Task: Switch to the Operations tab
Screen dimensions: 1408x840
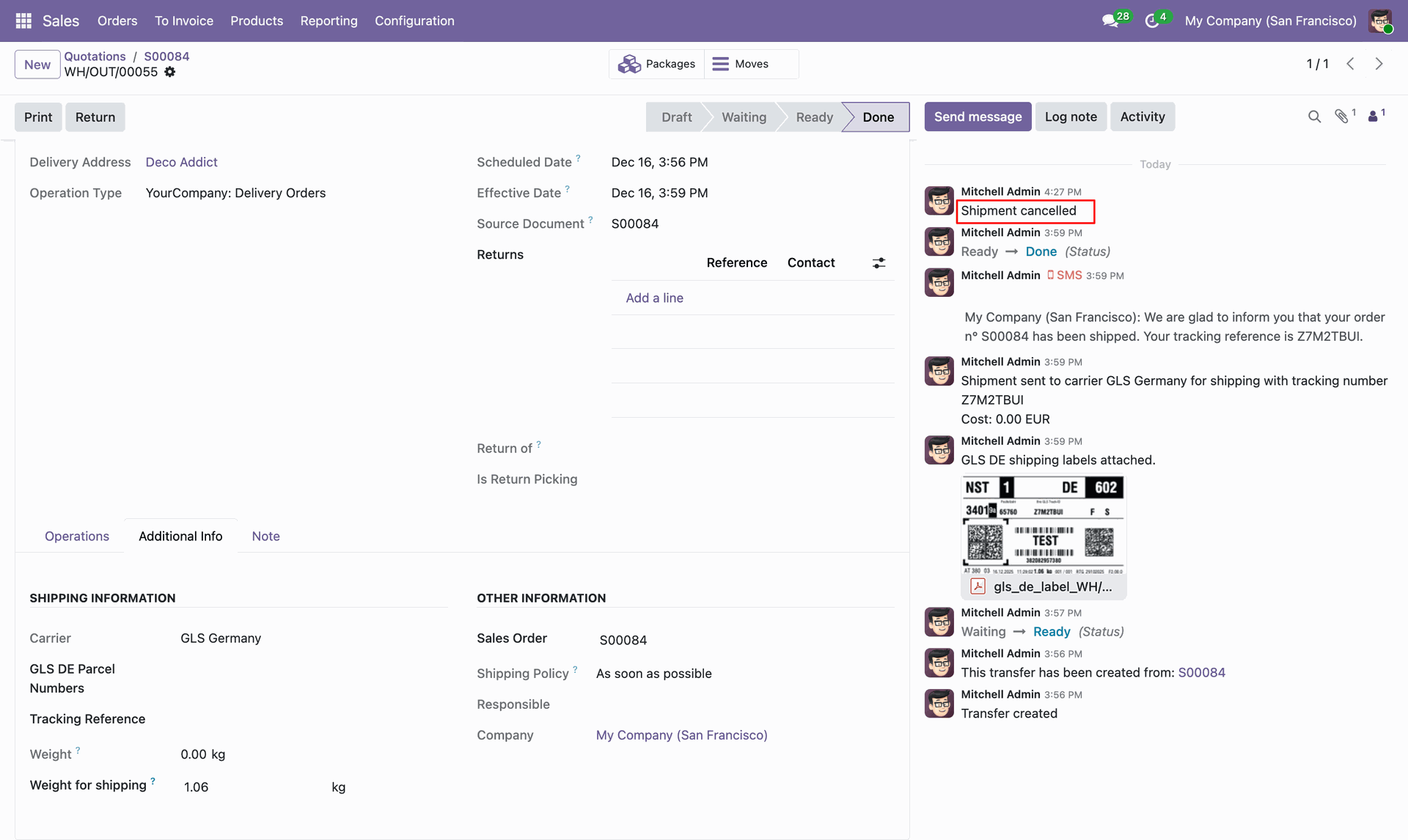Action: [77, 536]
